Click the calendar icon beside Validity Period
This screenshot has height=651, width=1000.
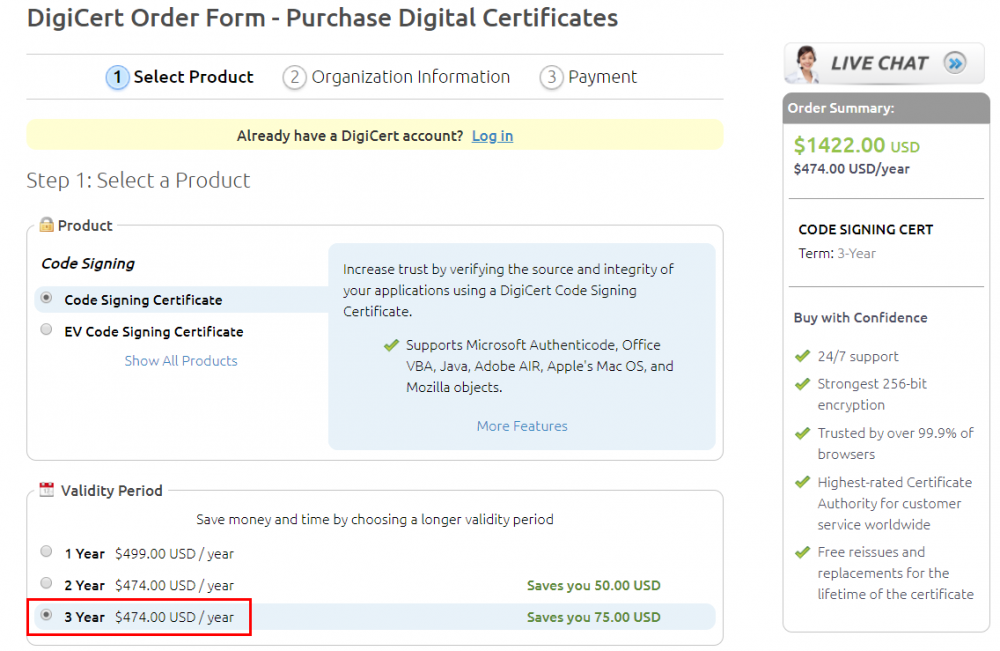pos(46,490)
